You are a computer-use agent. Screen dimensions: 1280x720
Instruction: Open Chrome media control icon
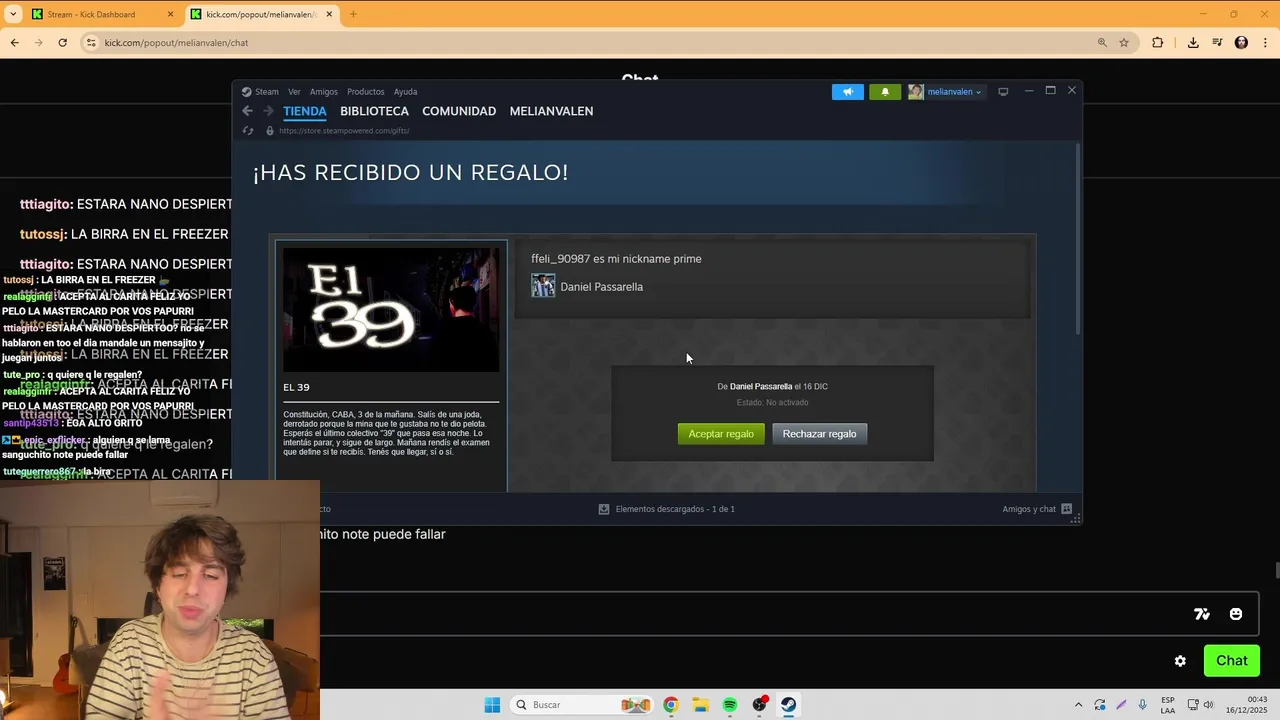(x=1217, y=43)
